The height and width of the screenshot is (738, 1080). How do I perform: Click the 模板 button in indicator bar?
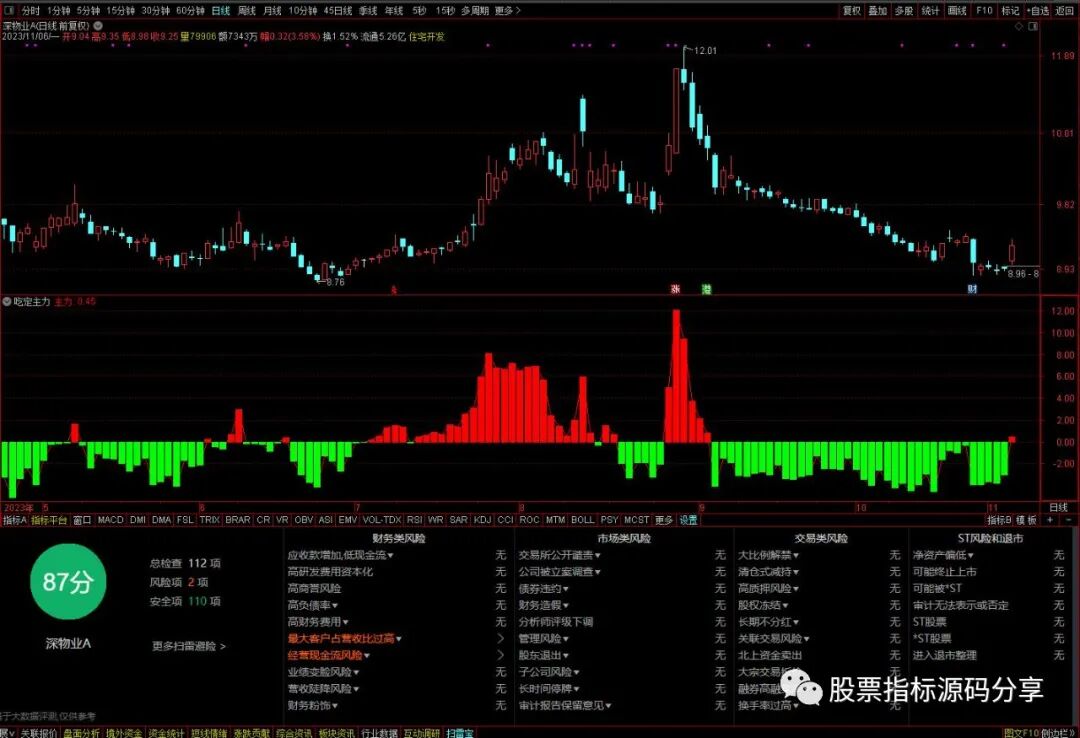coord(1026,520)
